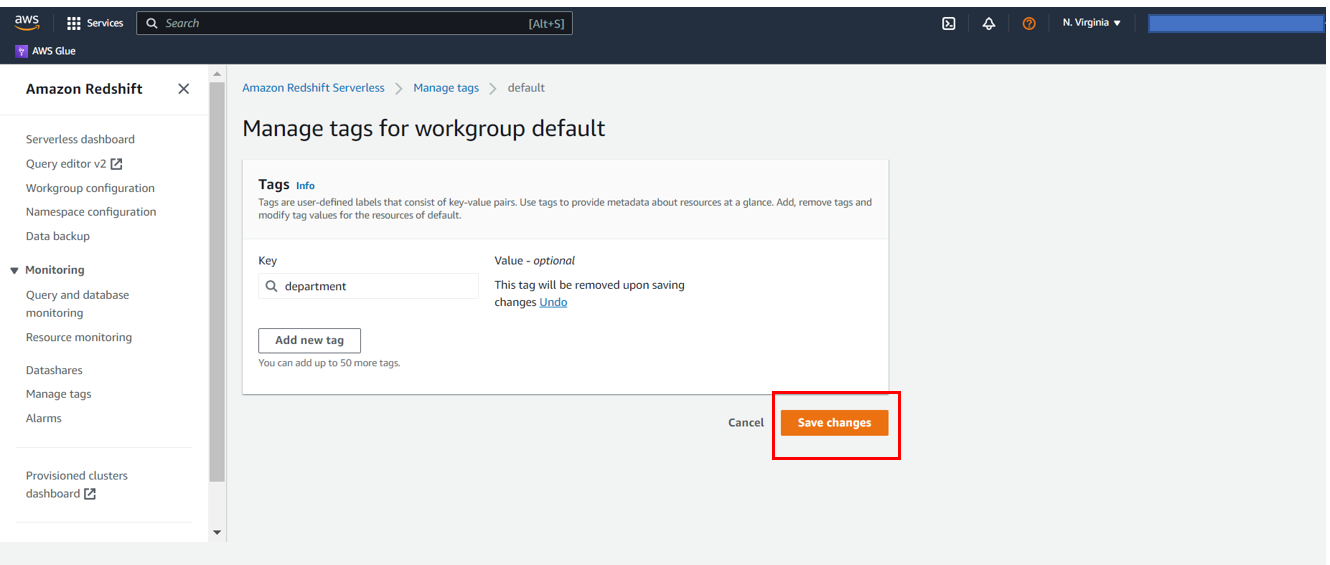Click the Amazon Redshift sidebar title

click(x=84, y=89)
